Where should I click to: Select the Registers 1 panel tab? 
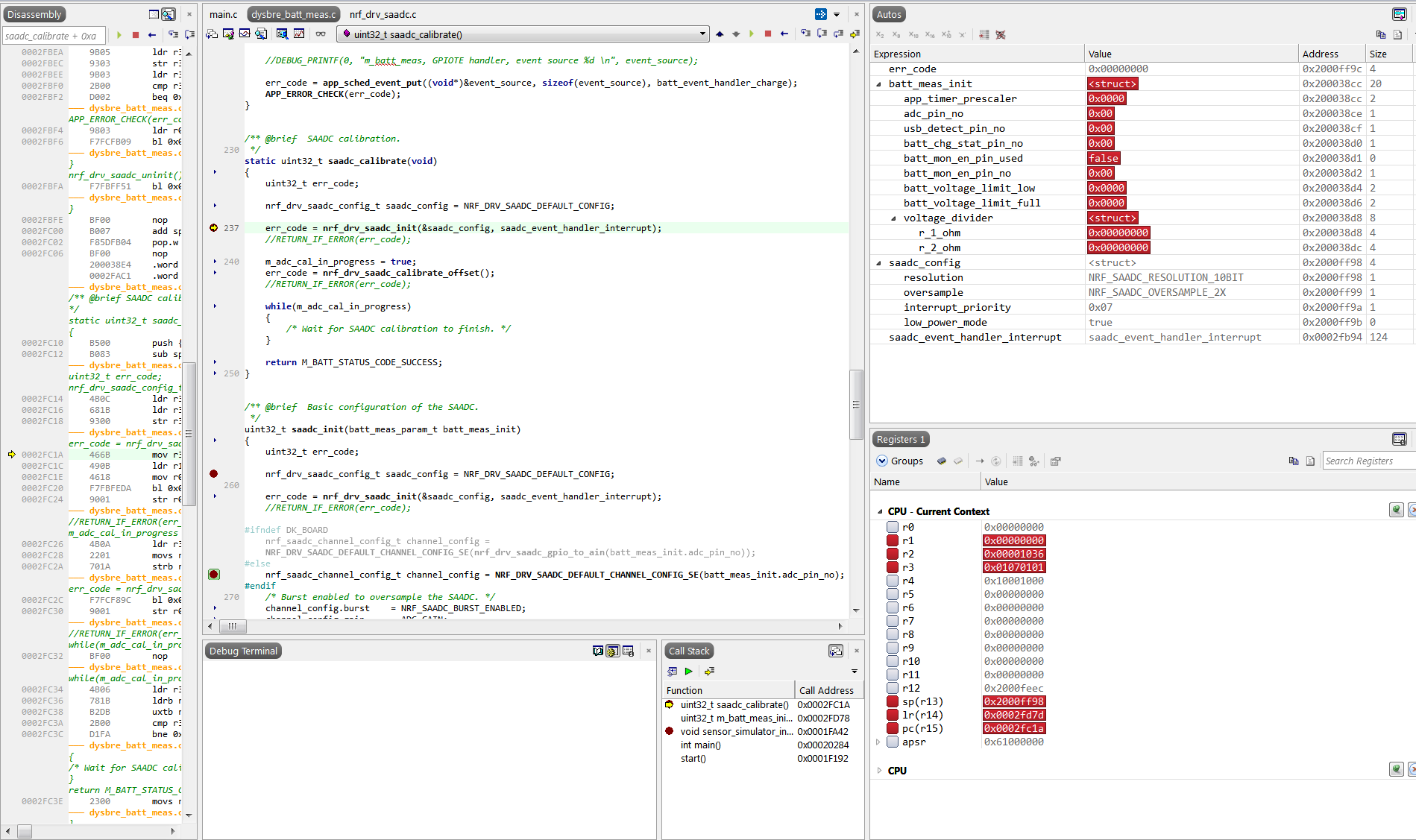901,440
